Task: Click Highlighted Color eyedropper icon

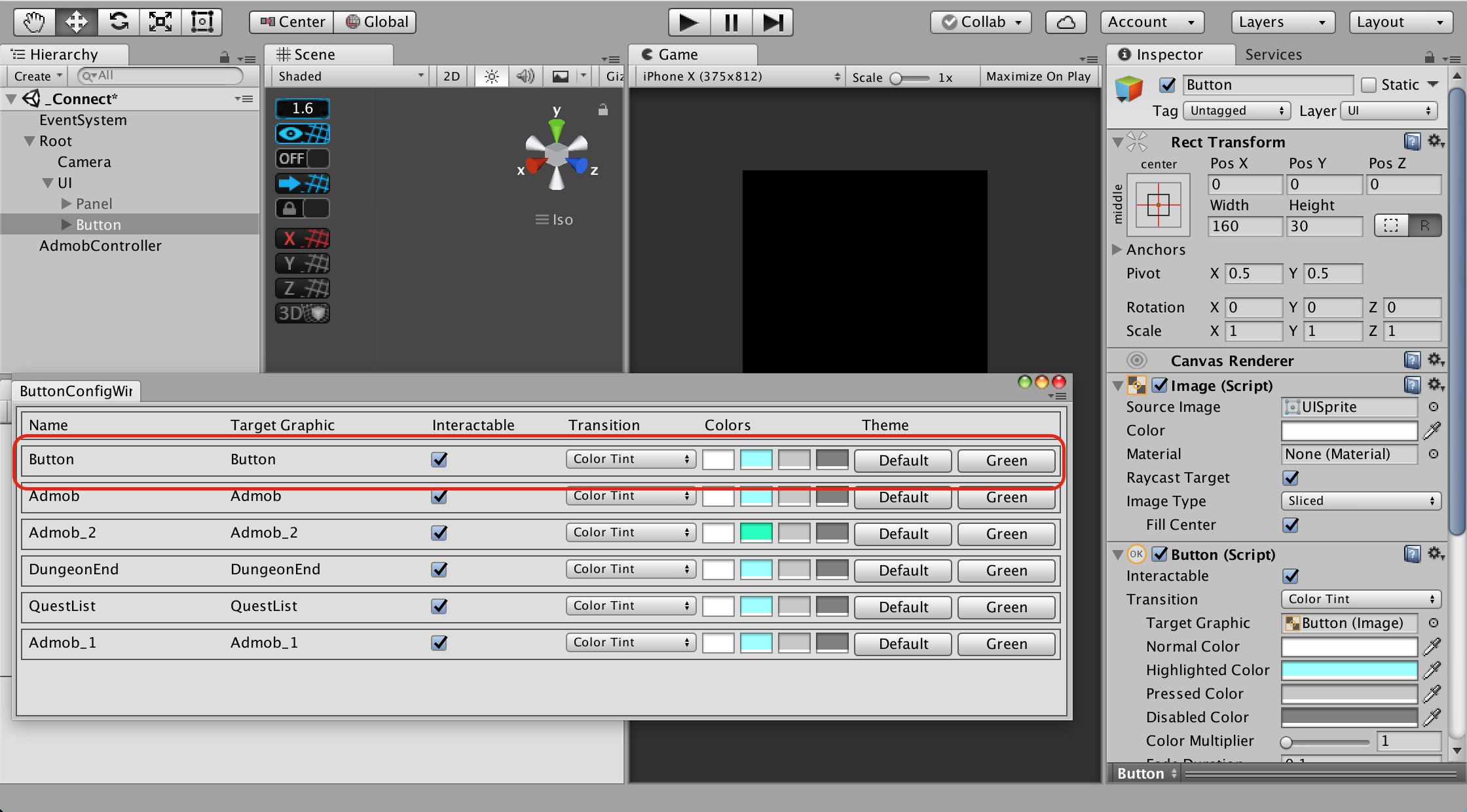Action: pyautogui.click(x=1432, y=670)
